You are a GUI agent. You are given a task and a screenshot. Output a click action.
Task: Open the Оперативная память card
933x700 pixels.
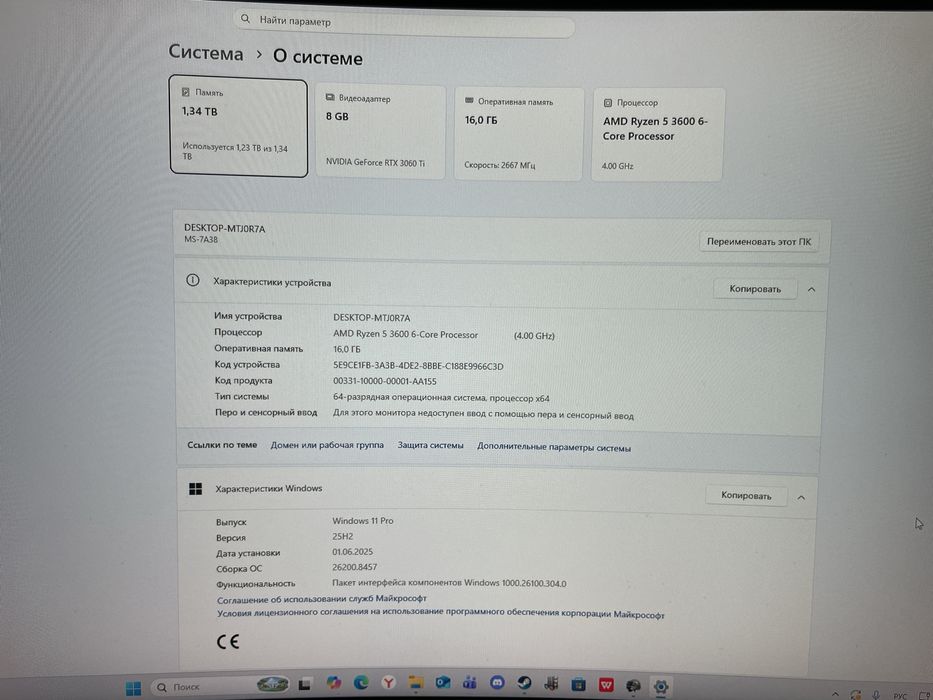[x=518, y=134]
